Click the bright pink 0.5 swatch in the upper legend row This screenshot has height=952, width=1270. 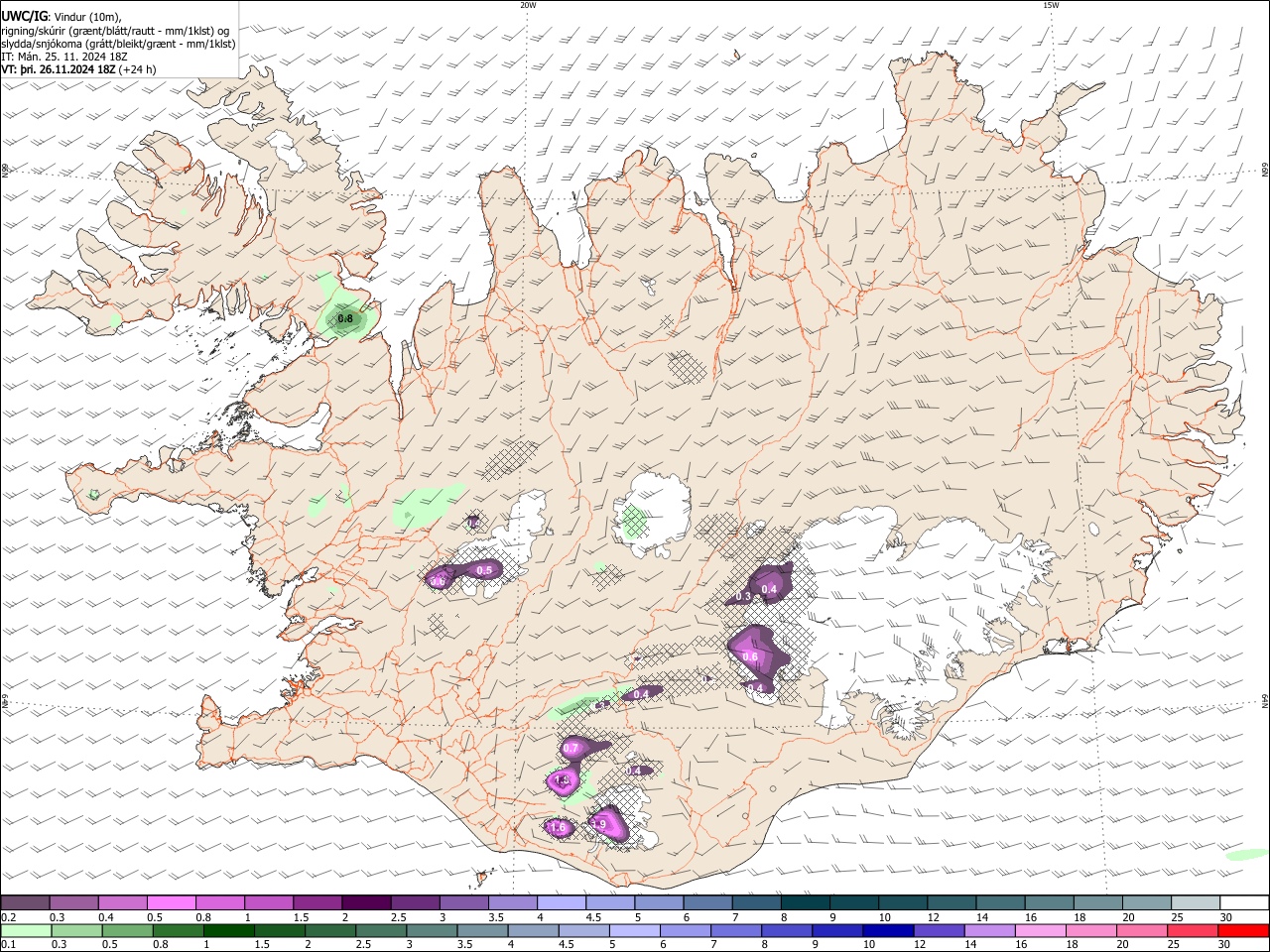tap(172, 902)
